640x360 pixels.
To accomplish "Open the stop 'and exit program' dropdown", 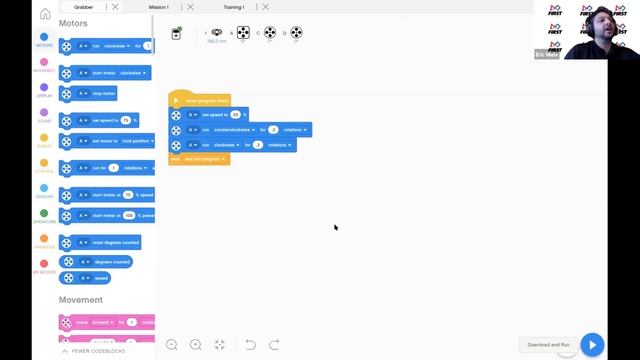I will tap(204, 159).
